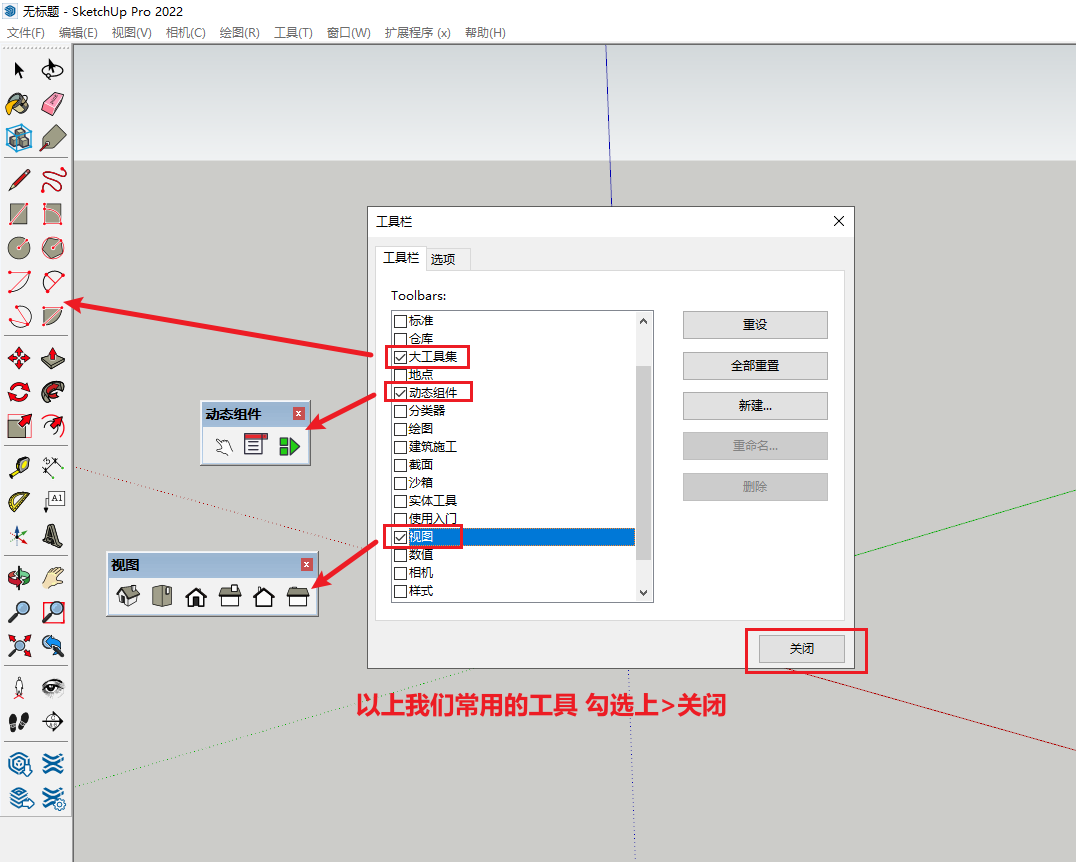1076x862 pixels.
Task: Toggle the 动态组件 checkbox
Action: [x=400, y=393]
